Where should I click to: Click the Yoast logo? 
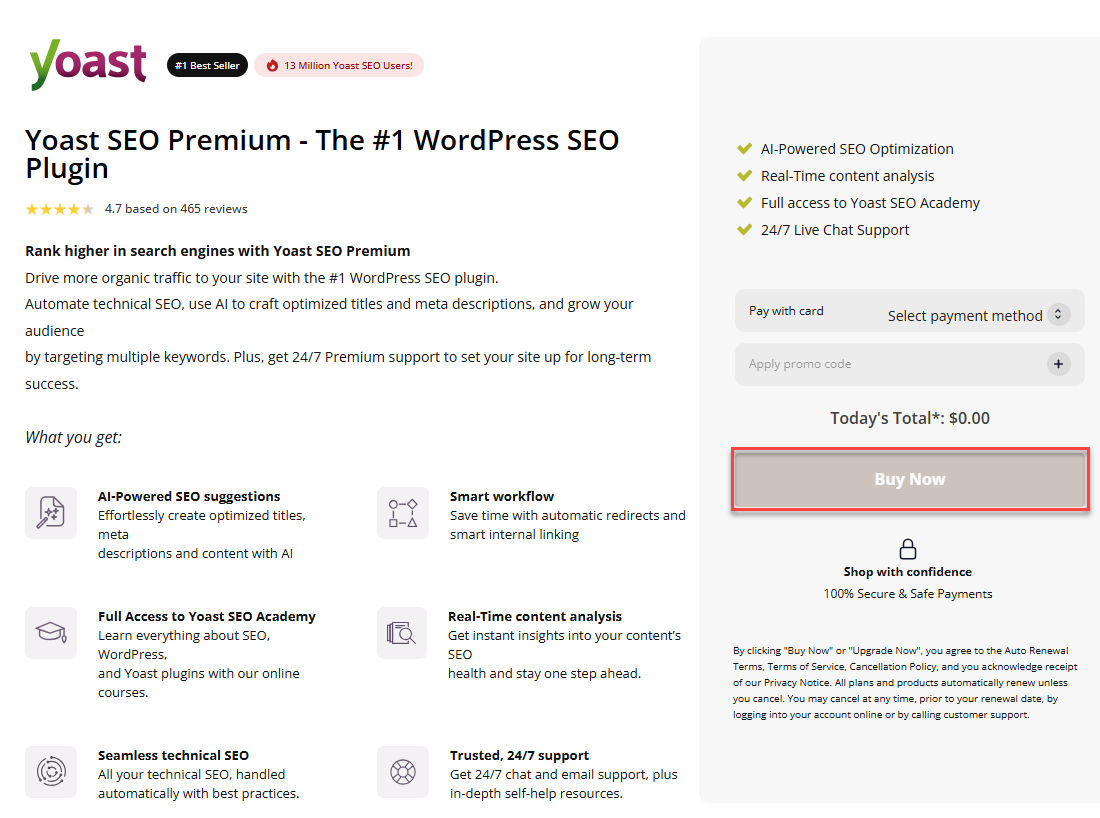coord(87,63)
